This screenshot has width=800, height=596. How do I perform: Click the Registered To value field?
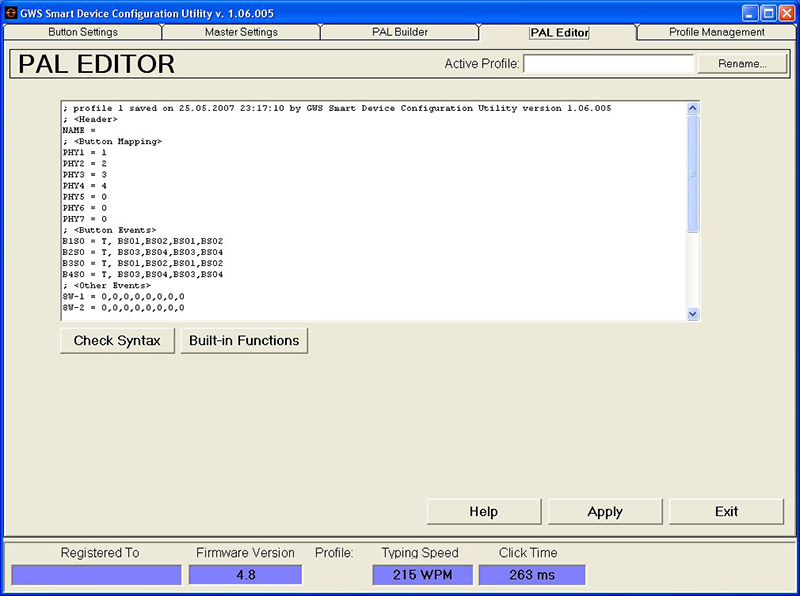pyautogui.click(x=96, y=575)
